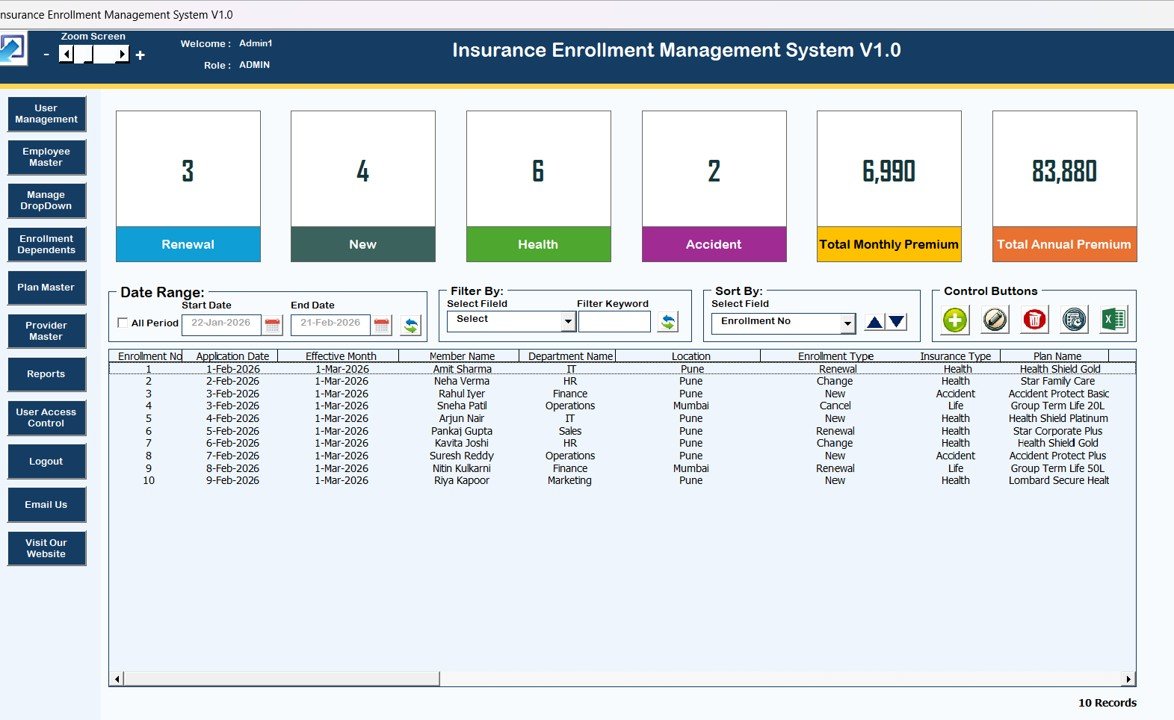This screenshot has height=720, width=1174.
Task: Click the Visit Our Website button
Action: click(x=46, y=548)
